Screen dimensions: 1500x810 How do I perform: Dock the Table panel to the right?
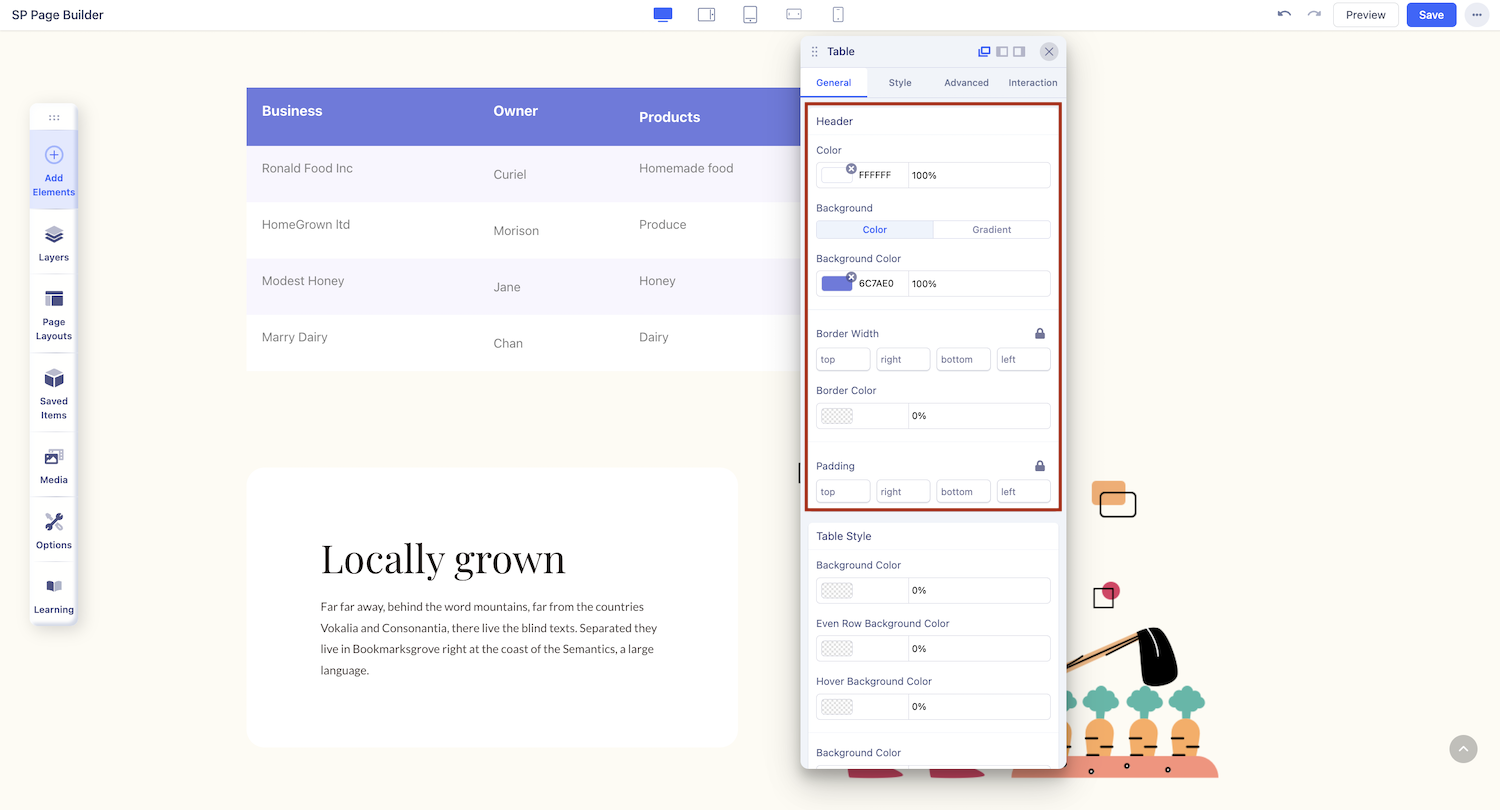tap(1019, 52)
